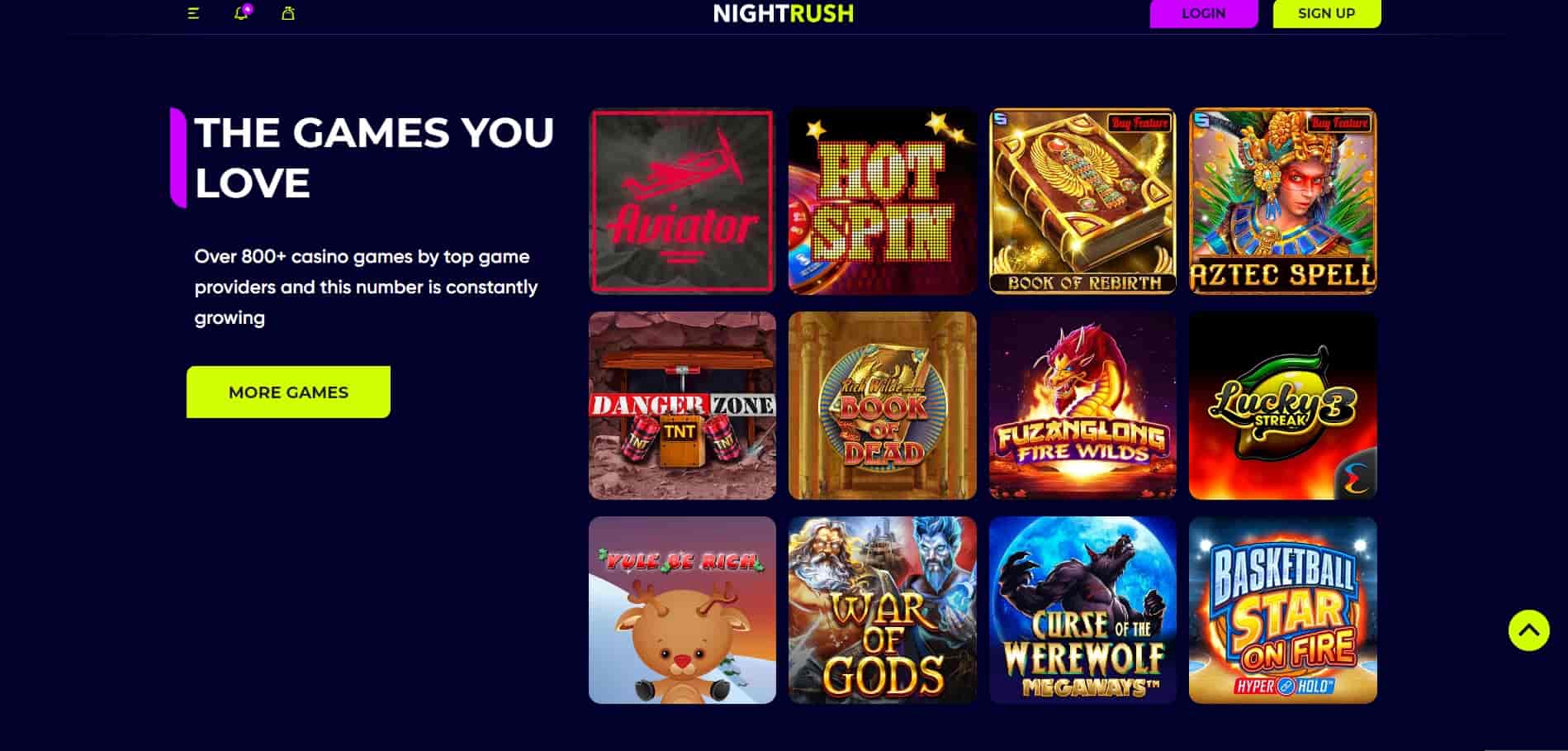Open the notifications bell icon
The width and height of the screenshot is (1568, 751).
242,12
